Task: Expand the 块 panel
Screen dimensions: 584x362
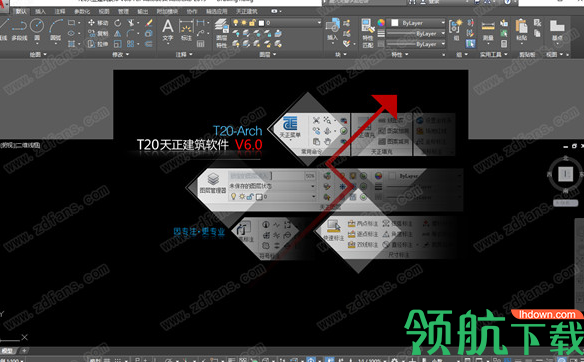Action: pyautogui.click(x=340, y=54)
